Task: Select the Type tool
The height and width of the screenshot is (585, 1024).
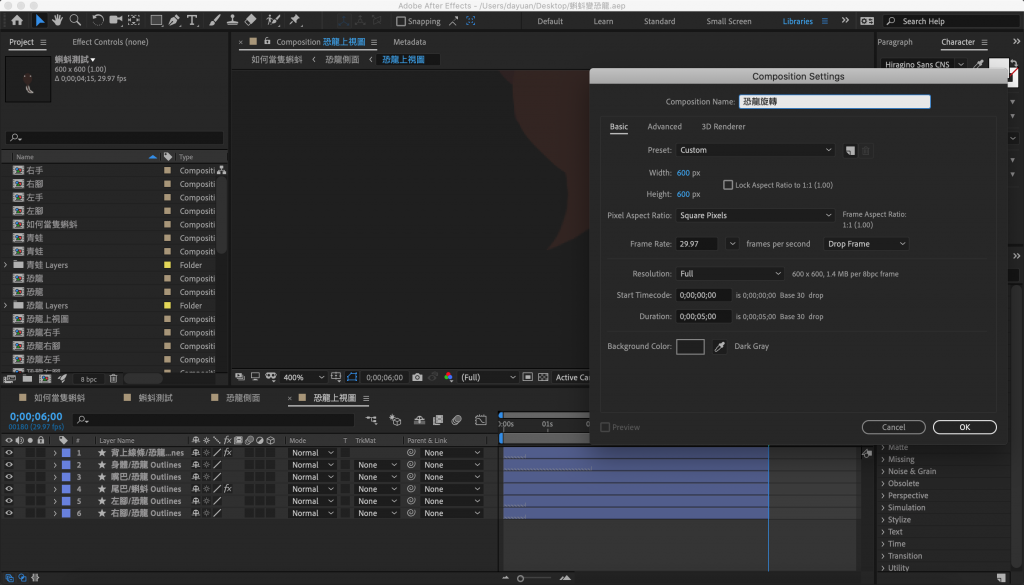Action: (x=192, y=20)
